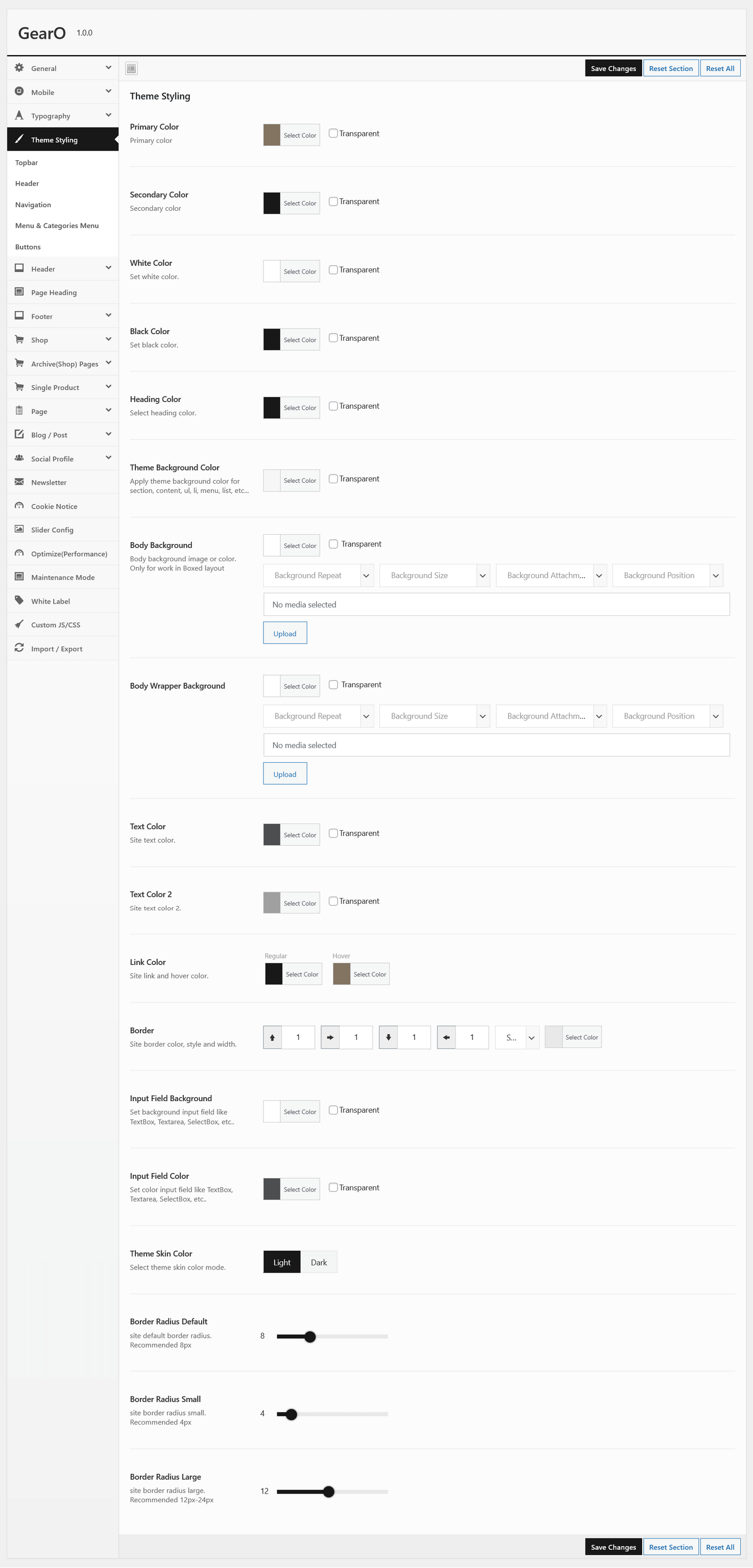Click the Social Profile people icon
Screen dimensions: 753x1568
pos(19,458)
